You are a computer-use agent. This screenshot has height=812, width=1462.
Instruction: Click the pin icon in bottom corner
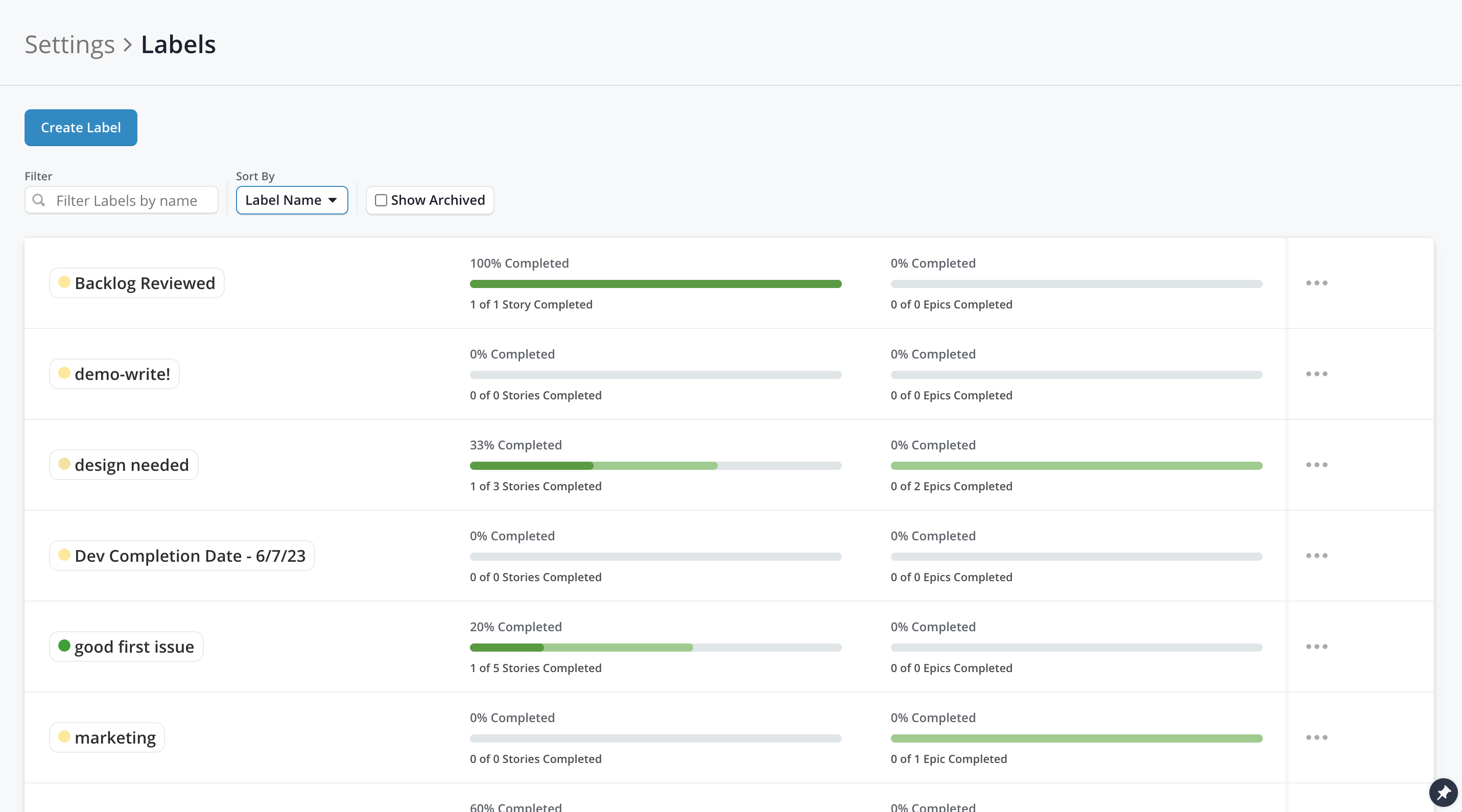[x=1443, y=792]
